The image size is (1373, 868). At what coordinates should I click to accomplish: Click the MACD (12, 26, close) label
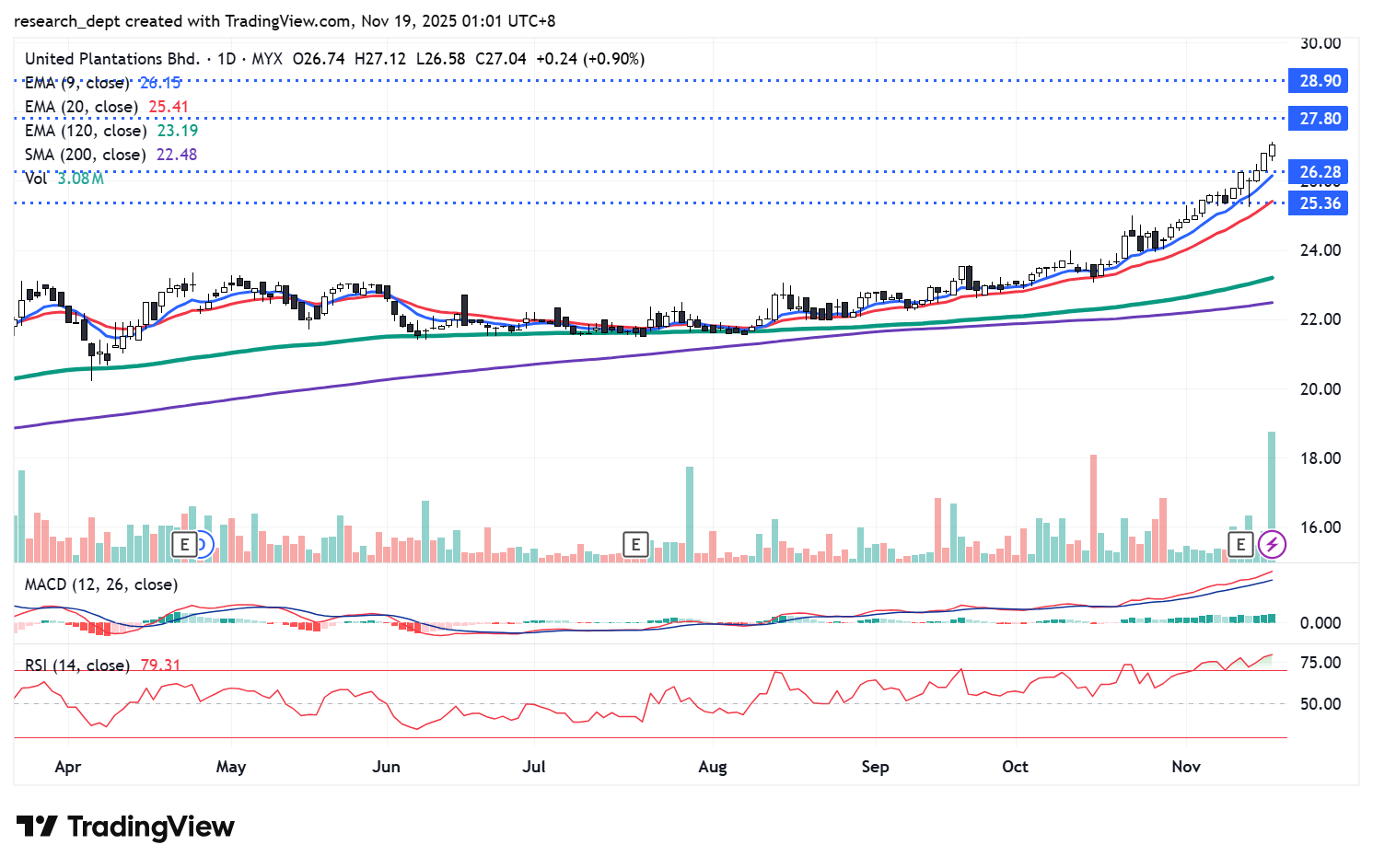100,584
